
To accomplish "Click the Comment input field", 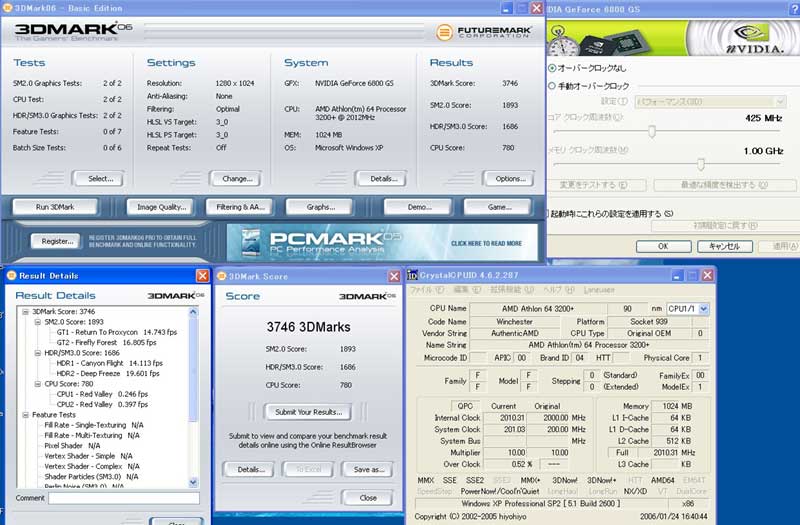I will (124, 498).
